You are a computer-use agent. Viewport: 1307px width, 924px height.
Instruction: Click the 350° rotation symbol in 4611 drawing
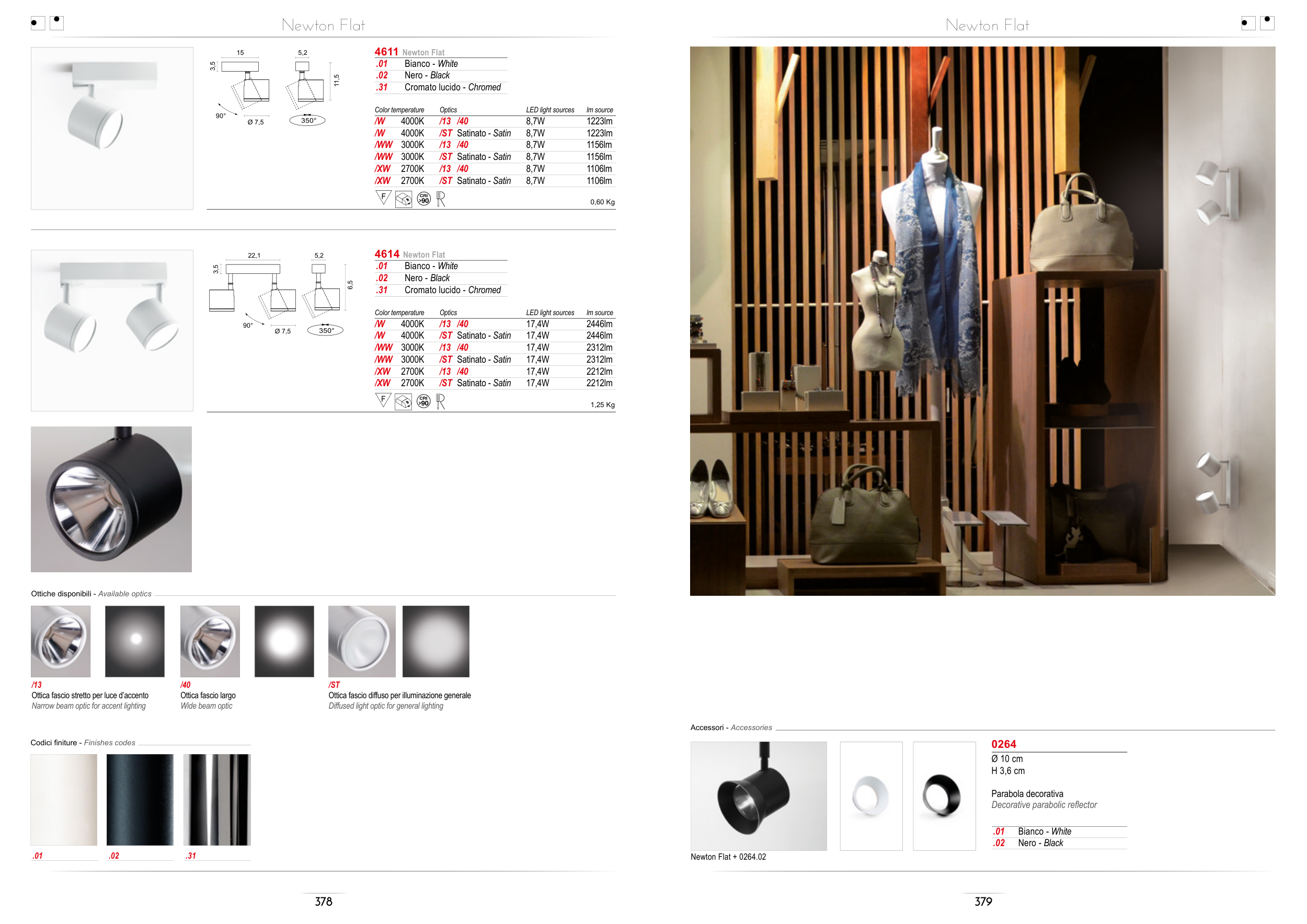pyautogui.click(x=307, y=120)
